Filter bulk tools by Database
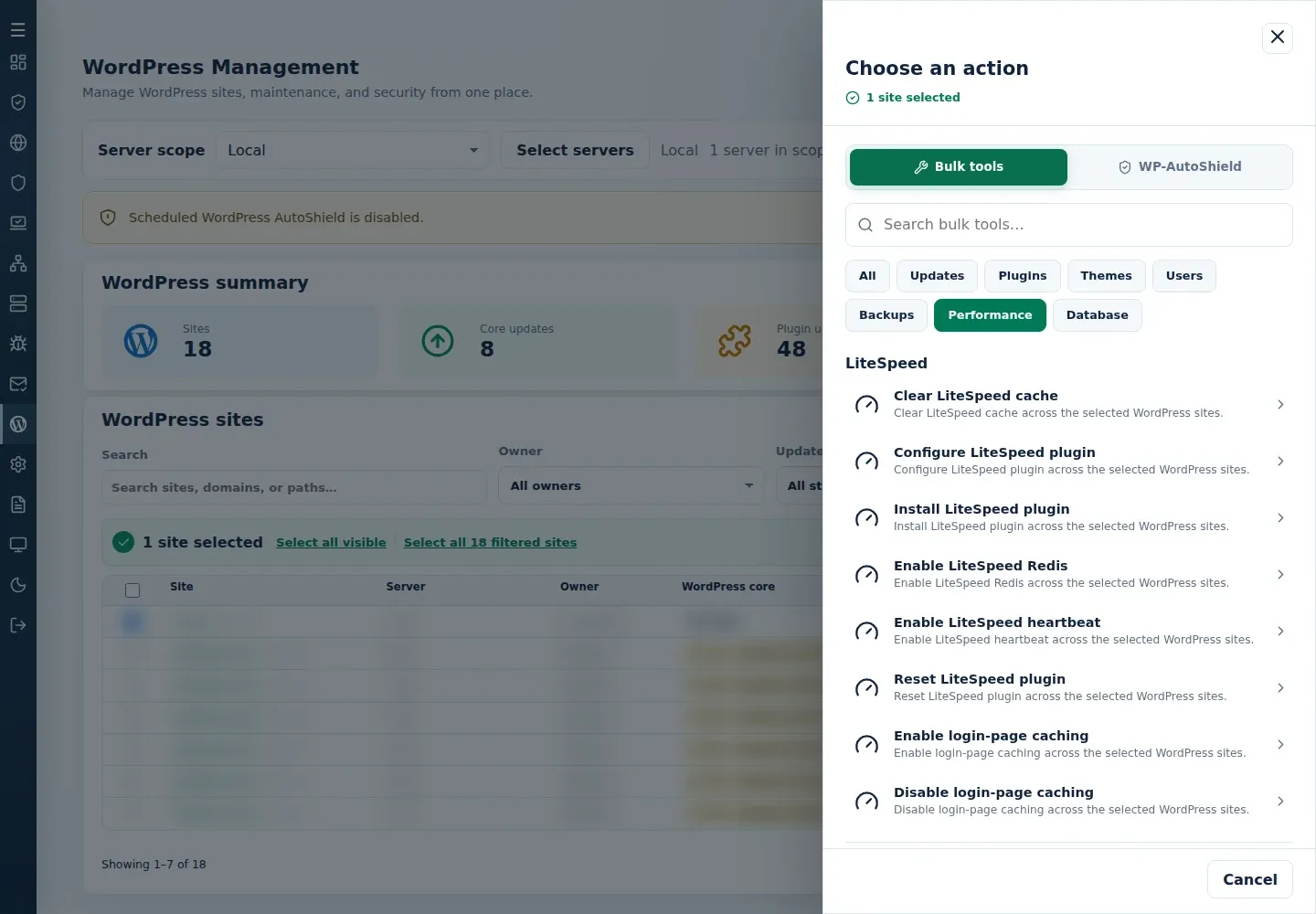1316x914 pixels. [x=1098, y=315]
